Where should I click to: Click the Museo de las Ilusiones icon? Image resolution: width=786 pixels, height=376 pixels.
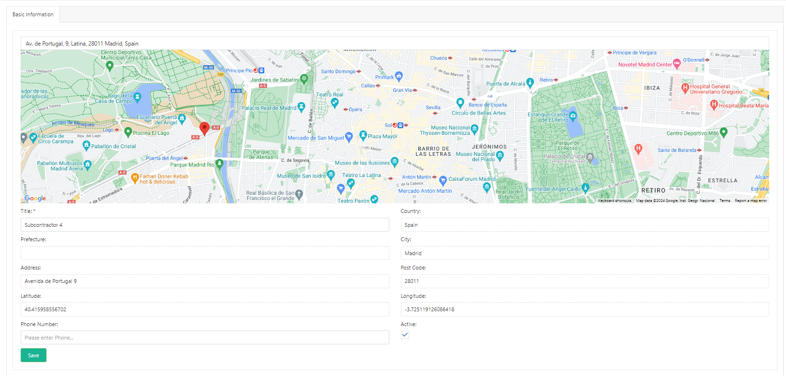(x=395, y=162)
